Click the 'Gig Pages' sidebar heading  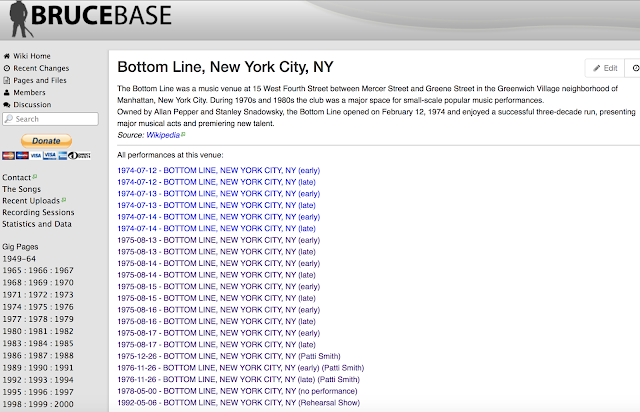coord(20,247)
